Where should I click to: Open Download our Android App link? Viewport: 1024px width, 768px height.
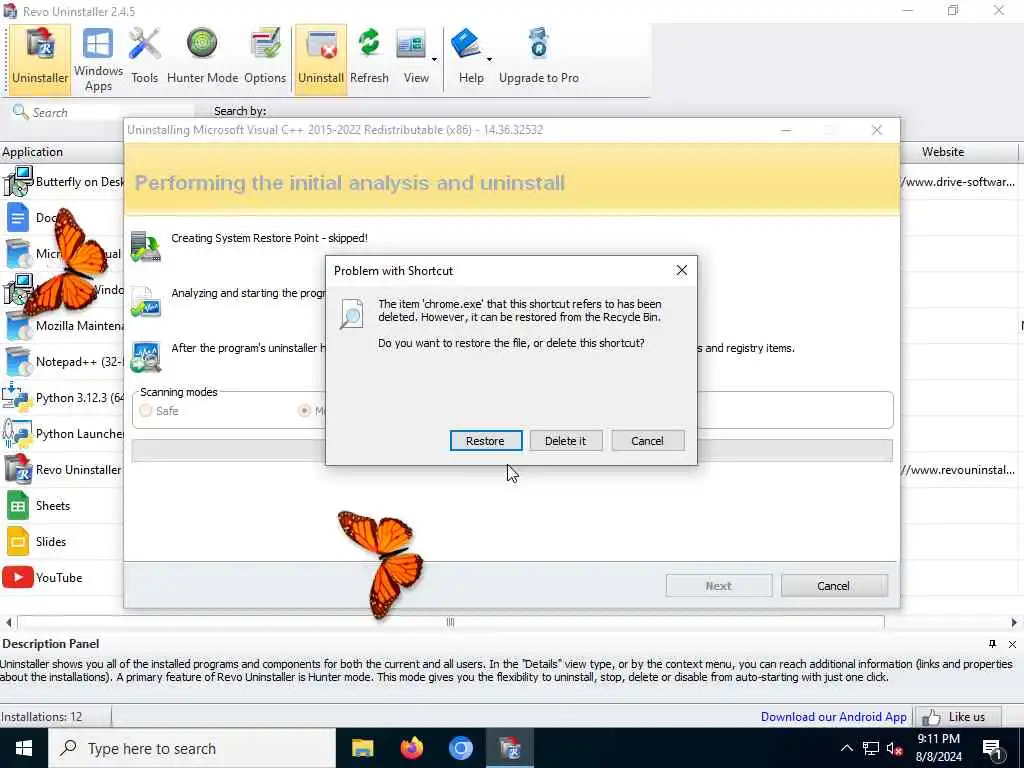(833, 716)
